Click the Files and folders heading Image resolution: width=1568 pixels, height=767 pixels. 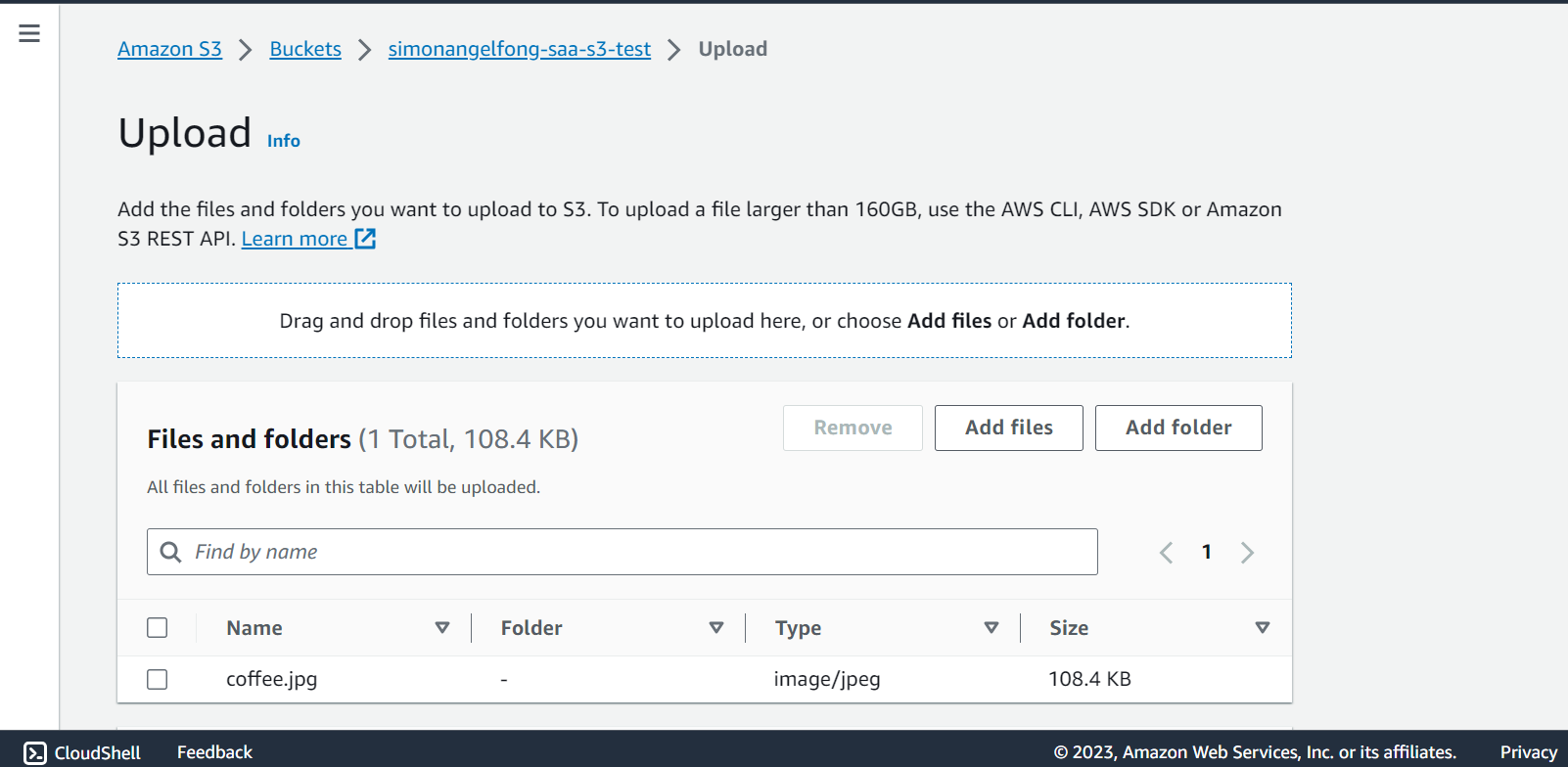pos(249,439)
